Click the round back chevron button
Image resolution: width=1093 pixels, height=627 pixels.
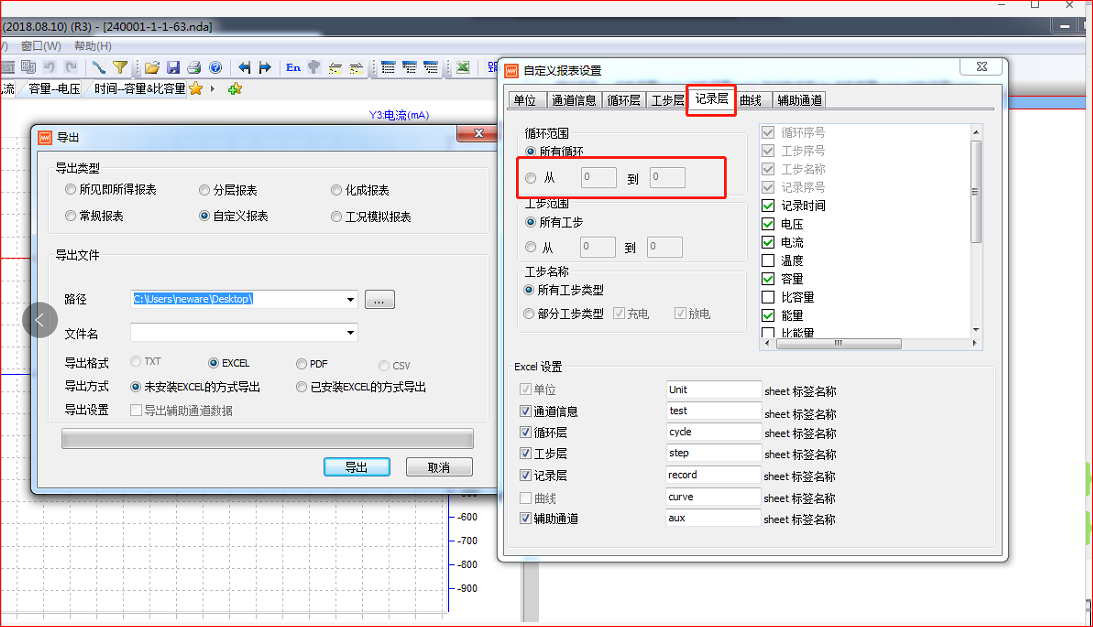[40, 320]
